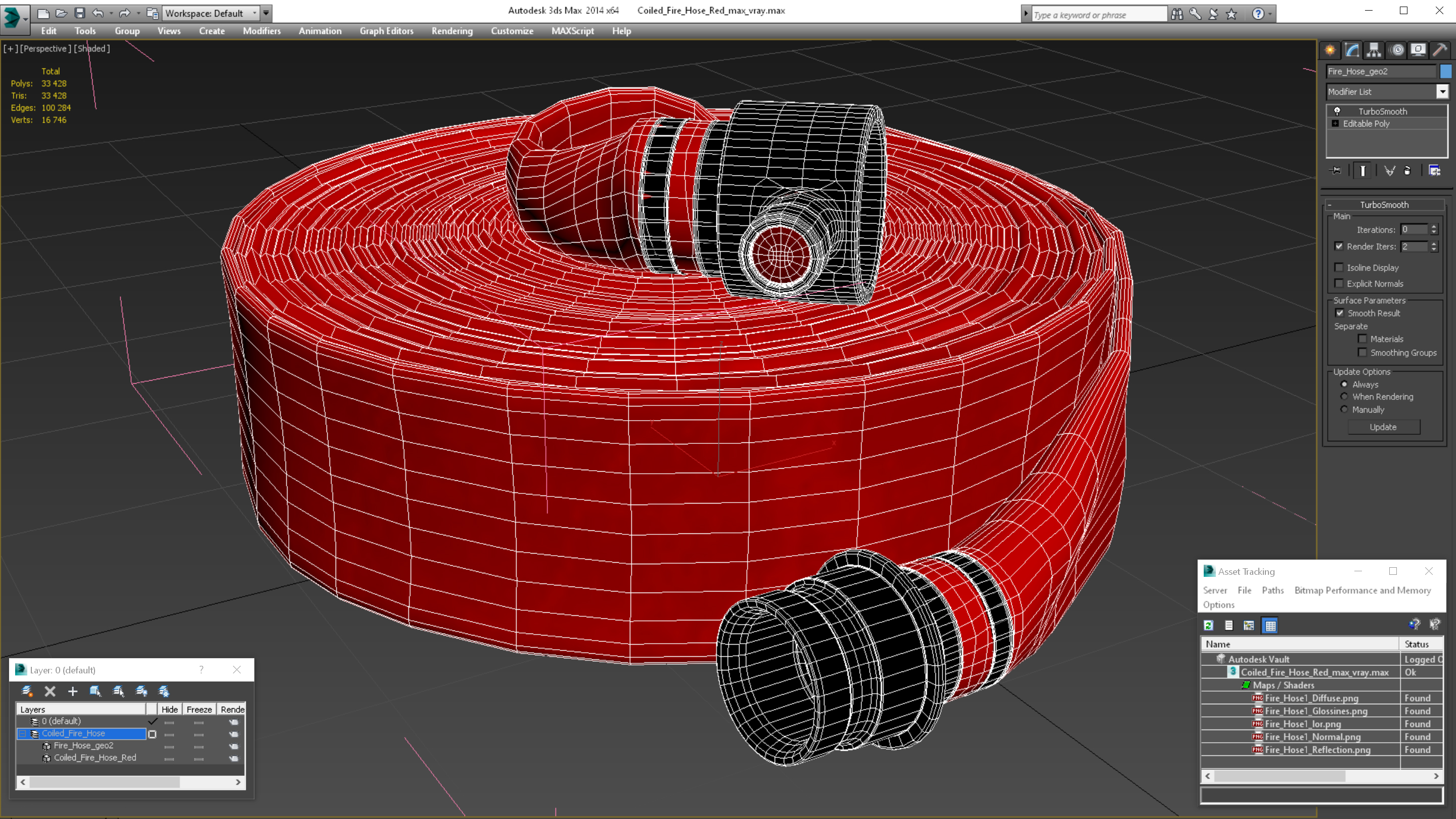Screen dimensions: 1456x819
Task: Open the Hierarchy command panel tab
Action: [1374, 51]
